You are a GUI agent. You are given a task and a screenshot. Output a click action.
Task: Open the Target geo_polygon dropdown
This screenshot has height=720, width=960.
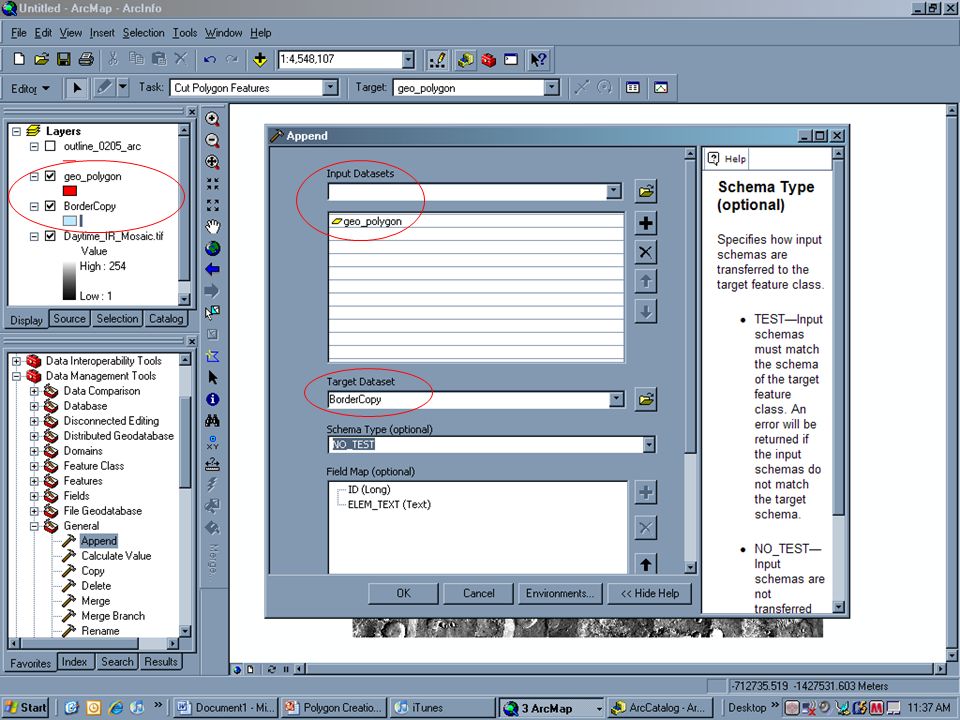coord(552,88)
